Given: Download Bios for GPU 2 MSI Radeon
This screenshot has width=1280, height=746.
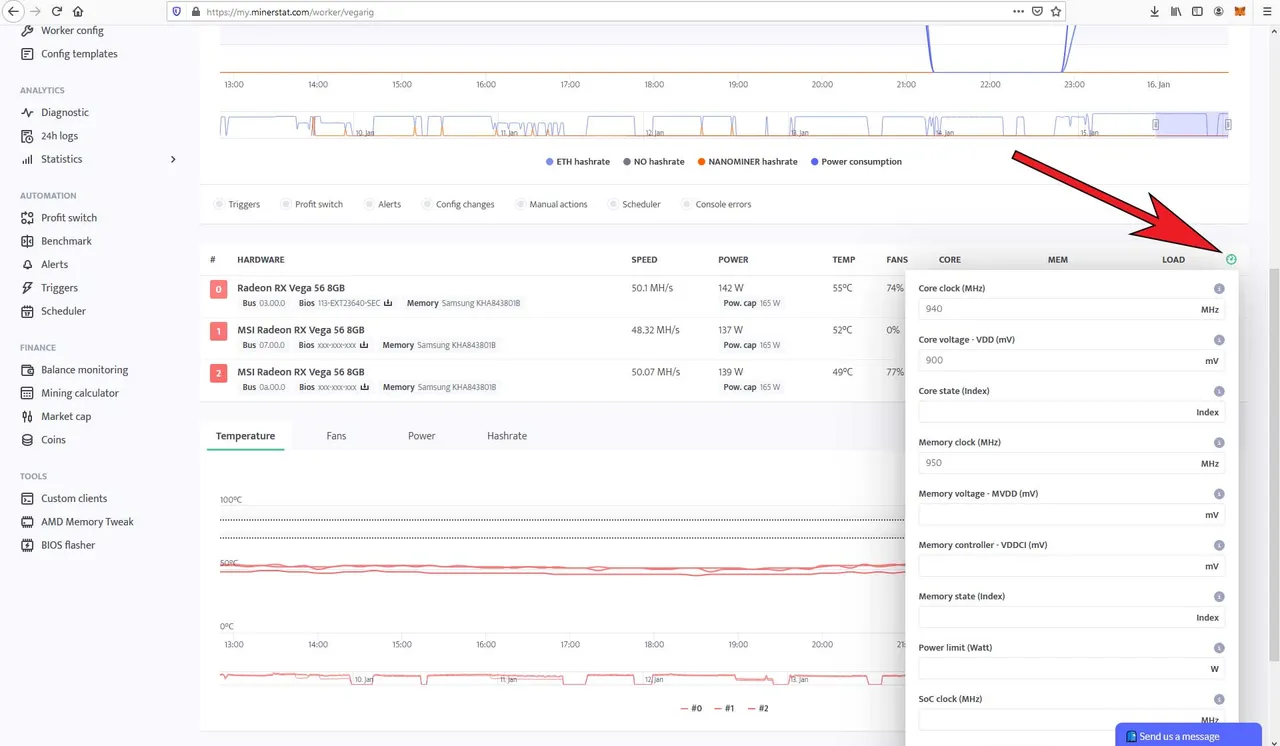Looking at the screenshot, I should pos(364,387).
